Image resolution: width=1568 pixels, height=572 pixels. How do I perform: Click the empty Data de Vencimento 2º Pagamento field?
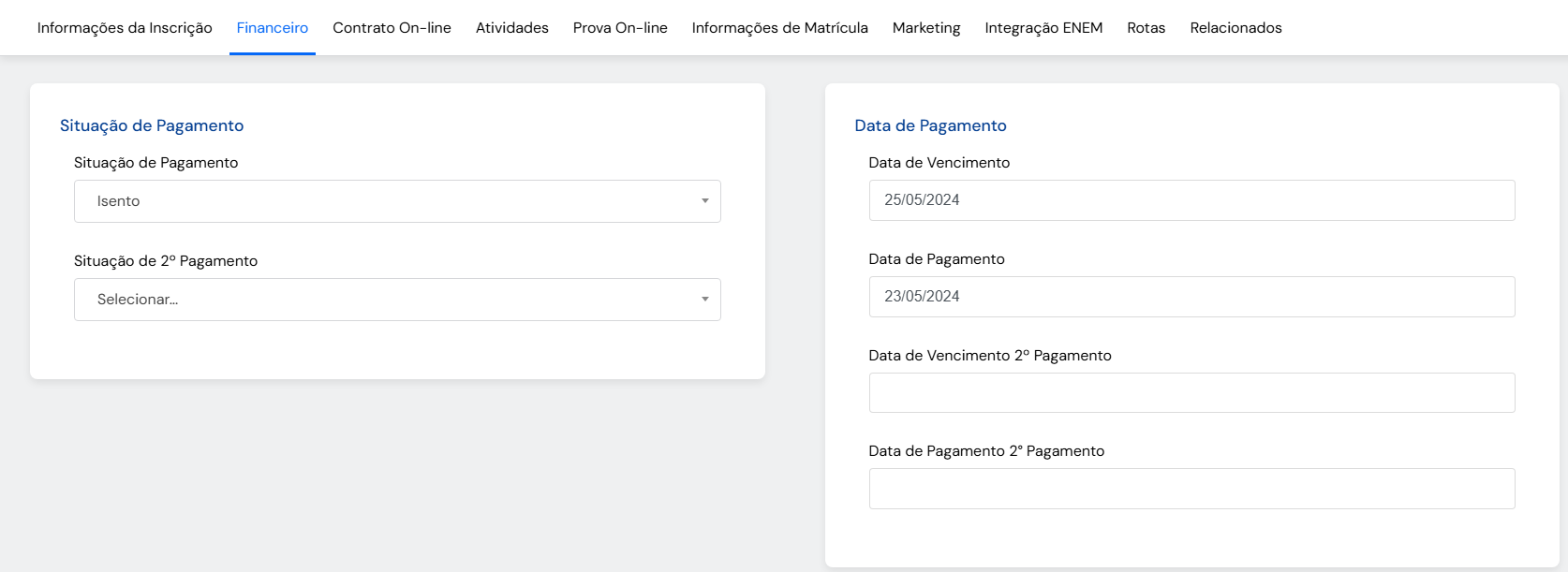pos(1191,393)
